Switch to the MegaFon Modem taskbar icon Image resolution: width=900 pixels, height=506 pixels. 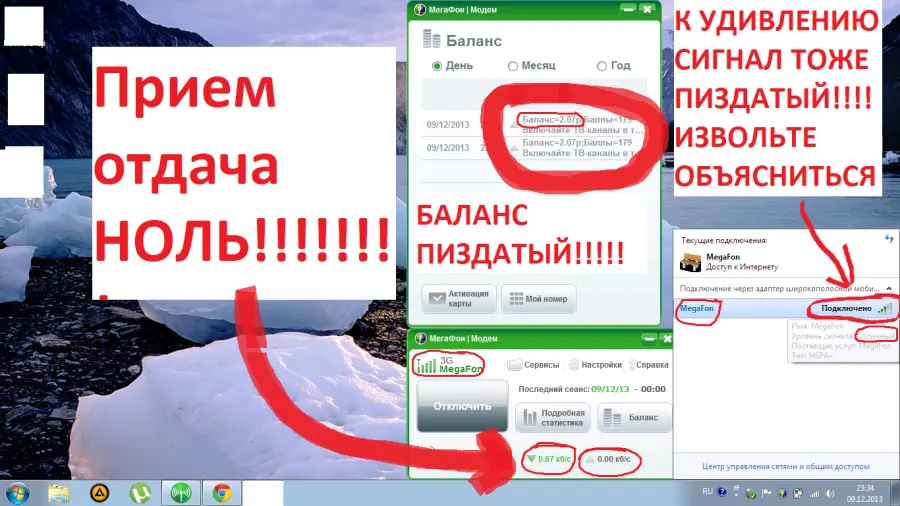pos(181,493)
